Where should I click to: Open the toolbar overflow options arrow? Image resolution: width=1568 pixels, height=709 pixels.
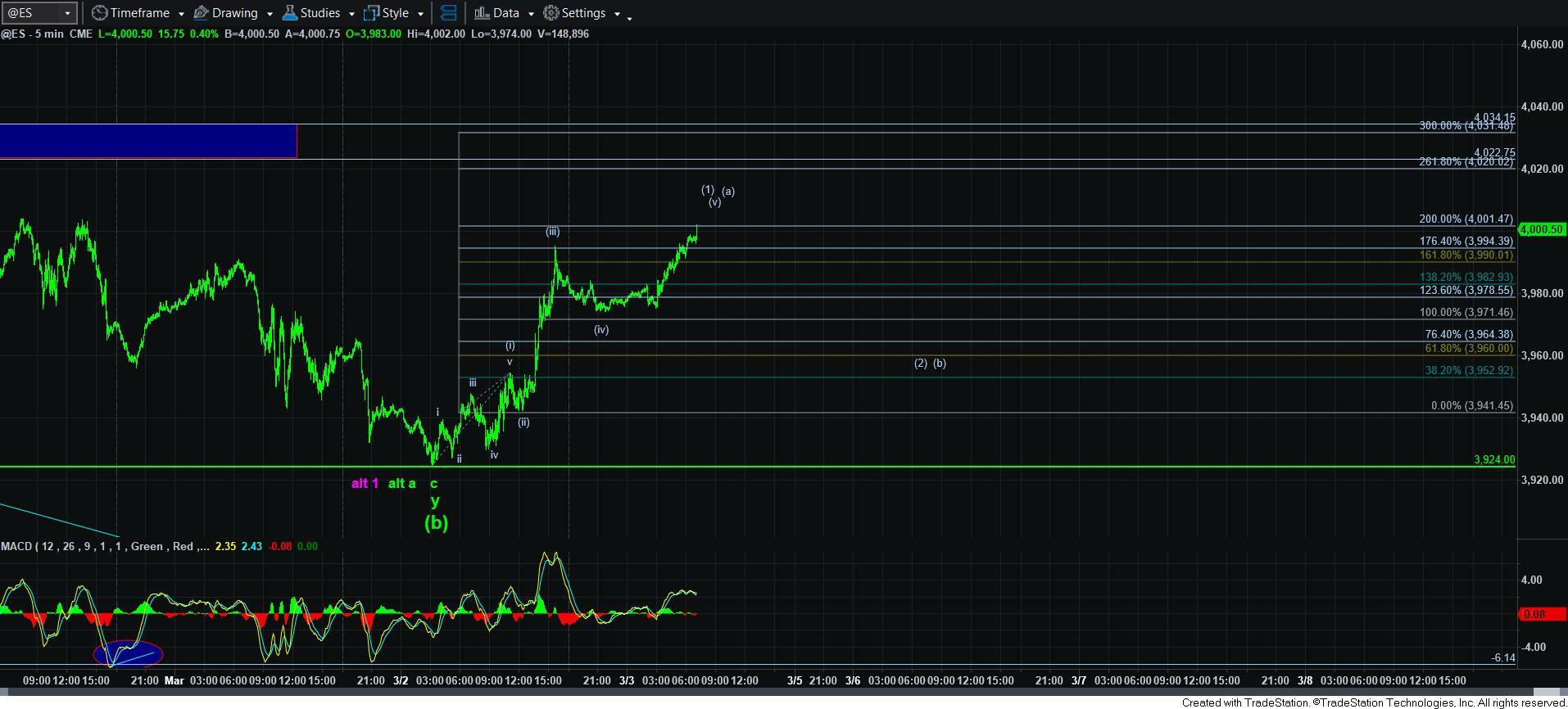pos(629,17)
